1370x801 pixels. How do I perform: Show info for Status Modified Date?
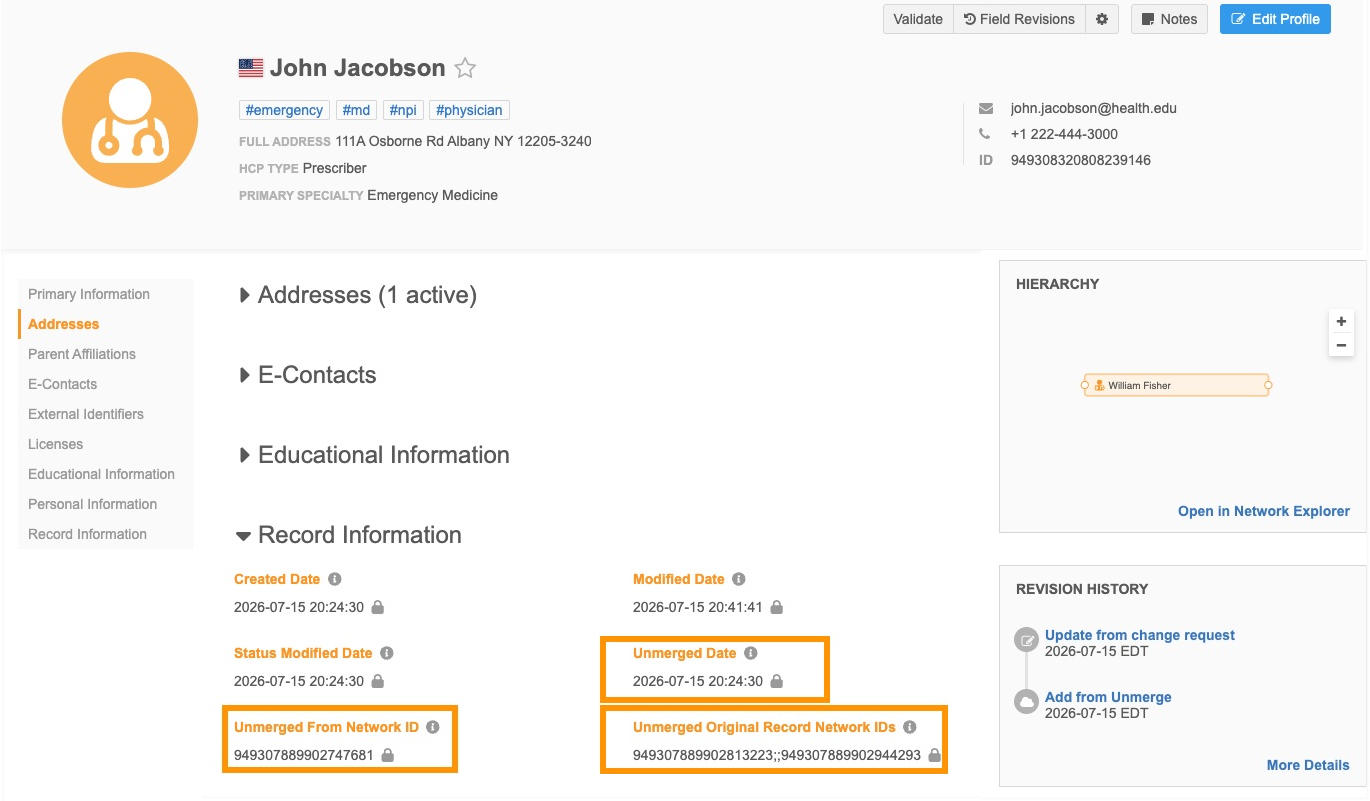(387, 653)
